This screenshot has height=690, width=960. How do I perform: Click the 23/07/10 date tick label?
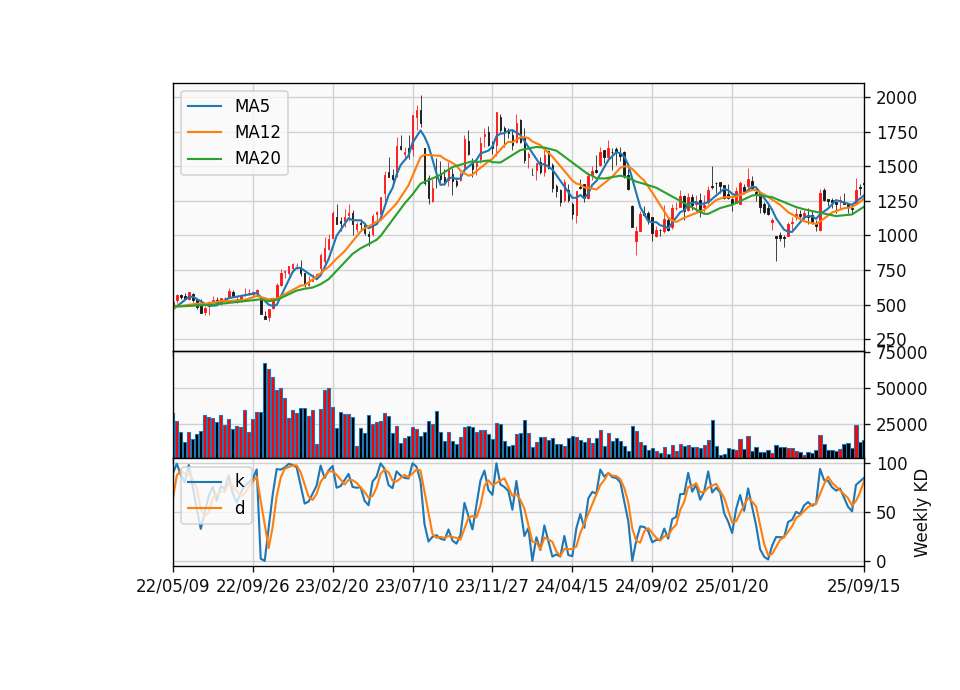click(x=412, y=586)
